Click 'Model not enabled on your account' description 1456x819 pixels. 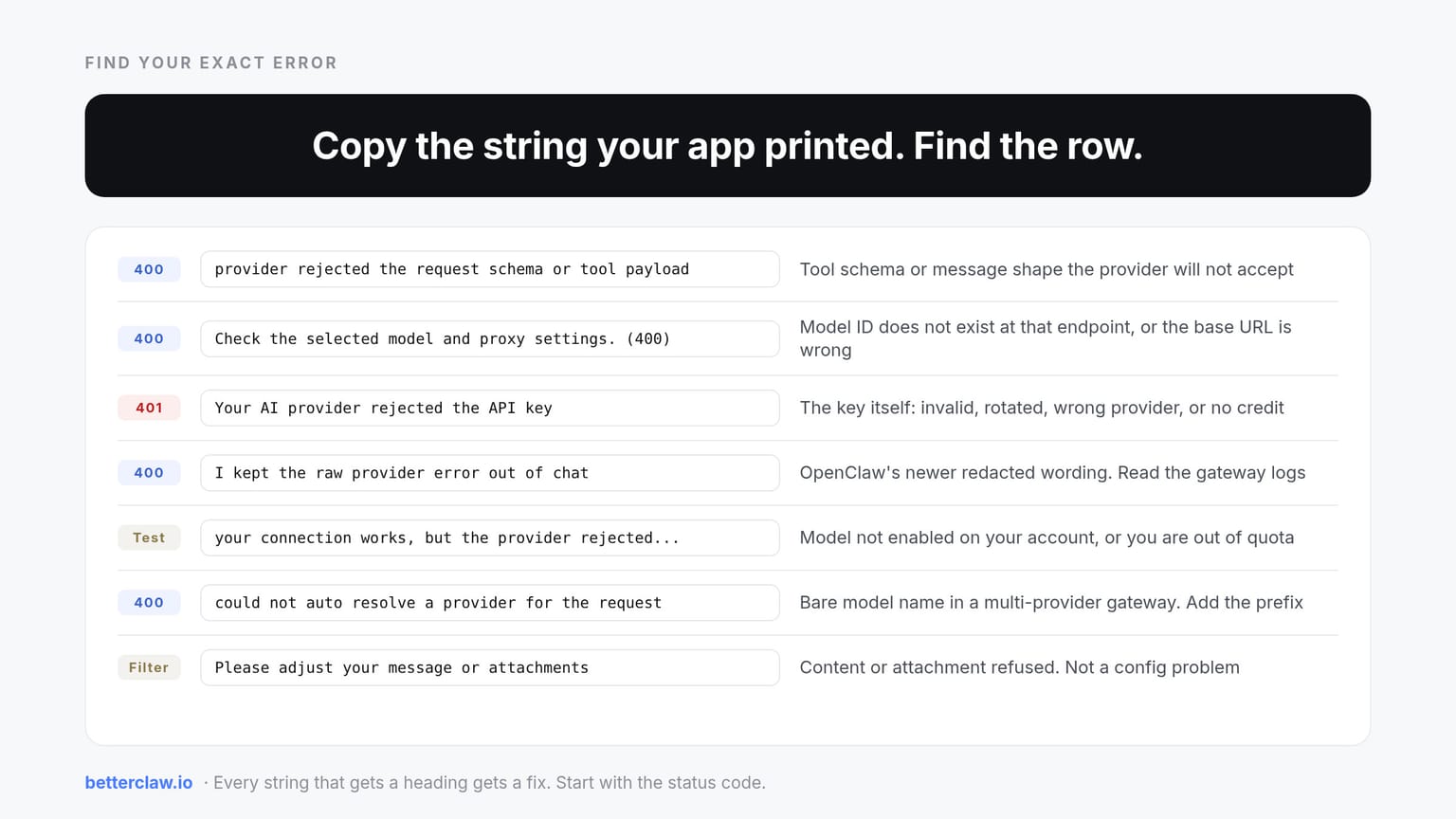1046,537
